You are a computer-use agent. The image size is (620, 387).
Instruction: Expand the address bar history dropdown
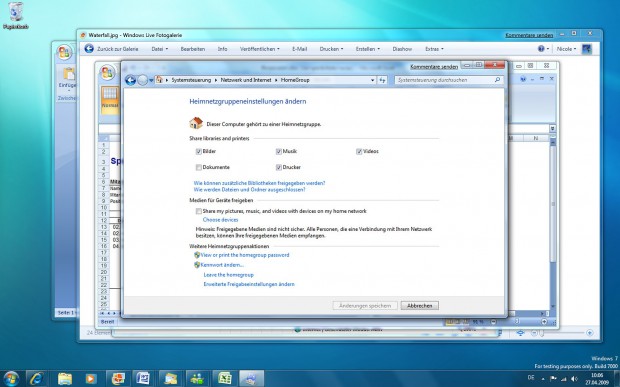point(372,80)
